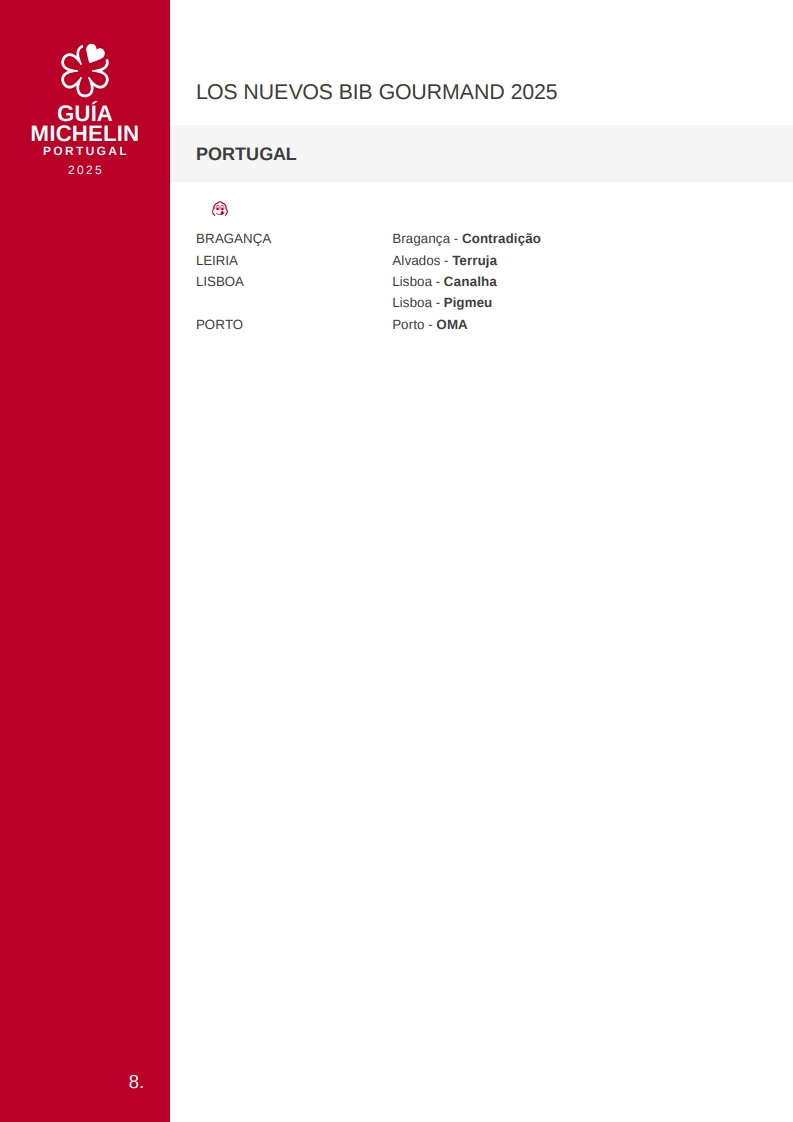Click the Bib Gourmand face icon
Image resolution: width=793 pixels, height=1122 pixels.
click(220, 208)
